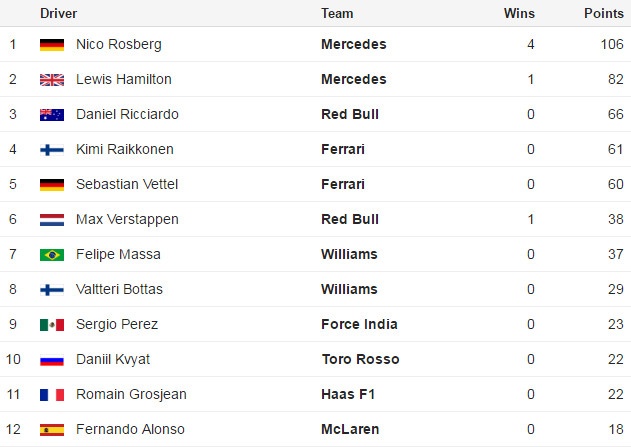Sort standings by Points column header
Viewport: 631px width, 447px height.
point(604,14)
